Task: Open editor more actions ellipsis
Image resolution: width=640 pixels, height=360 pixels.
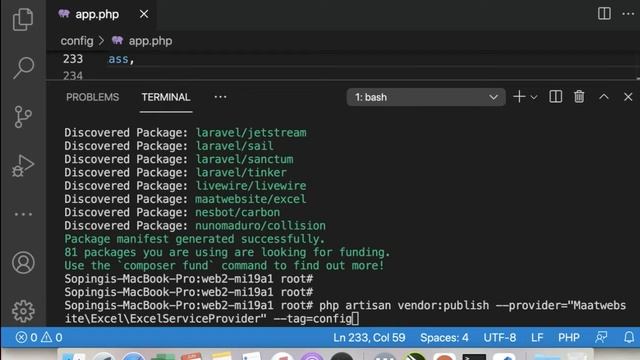Action: (x=628, y=14)
